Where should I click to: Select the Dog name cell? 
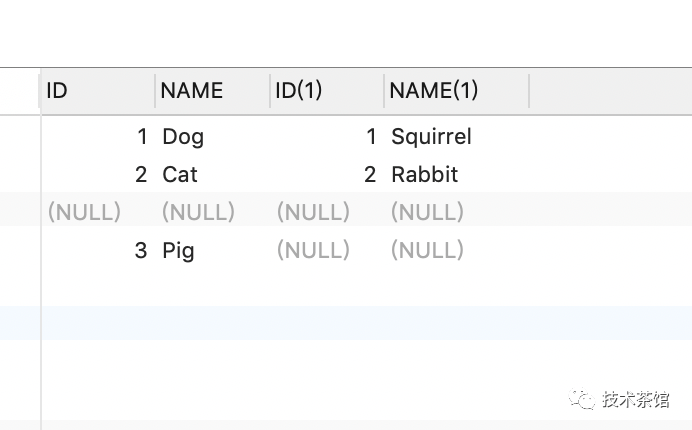pos(183,137)
